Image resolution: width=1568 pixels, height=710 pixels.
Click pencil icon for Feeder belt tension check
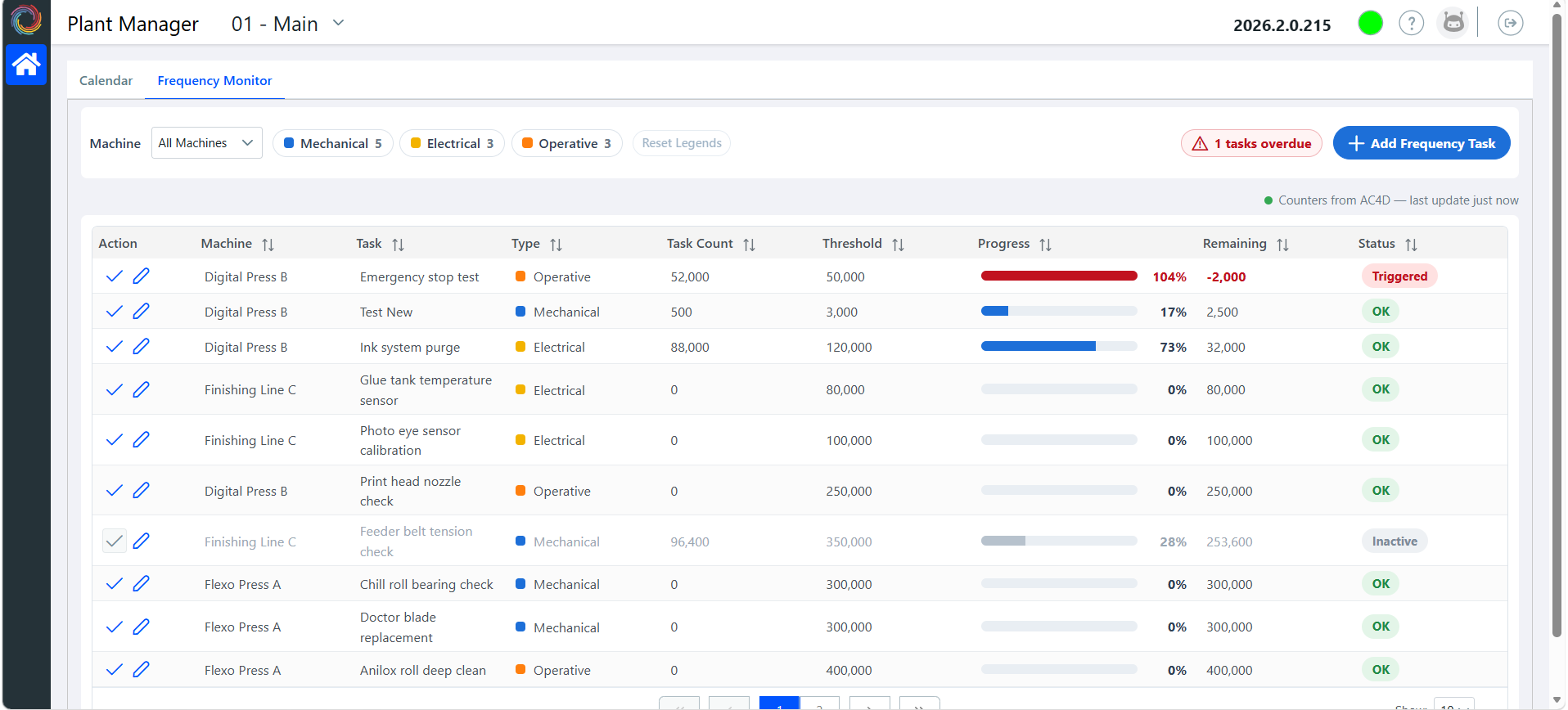(141, 541)
